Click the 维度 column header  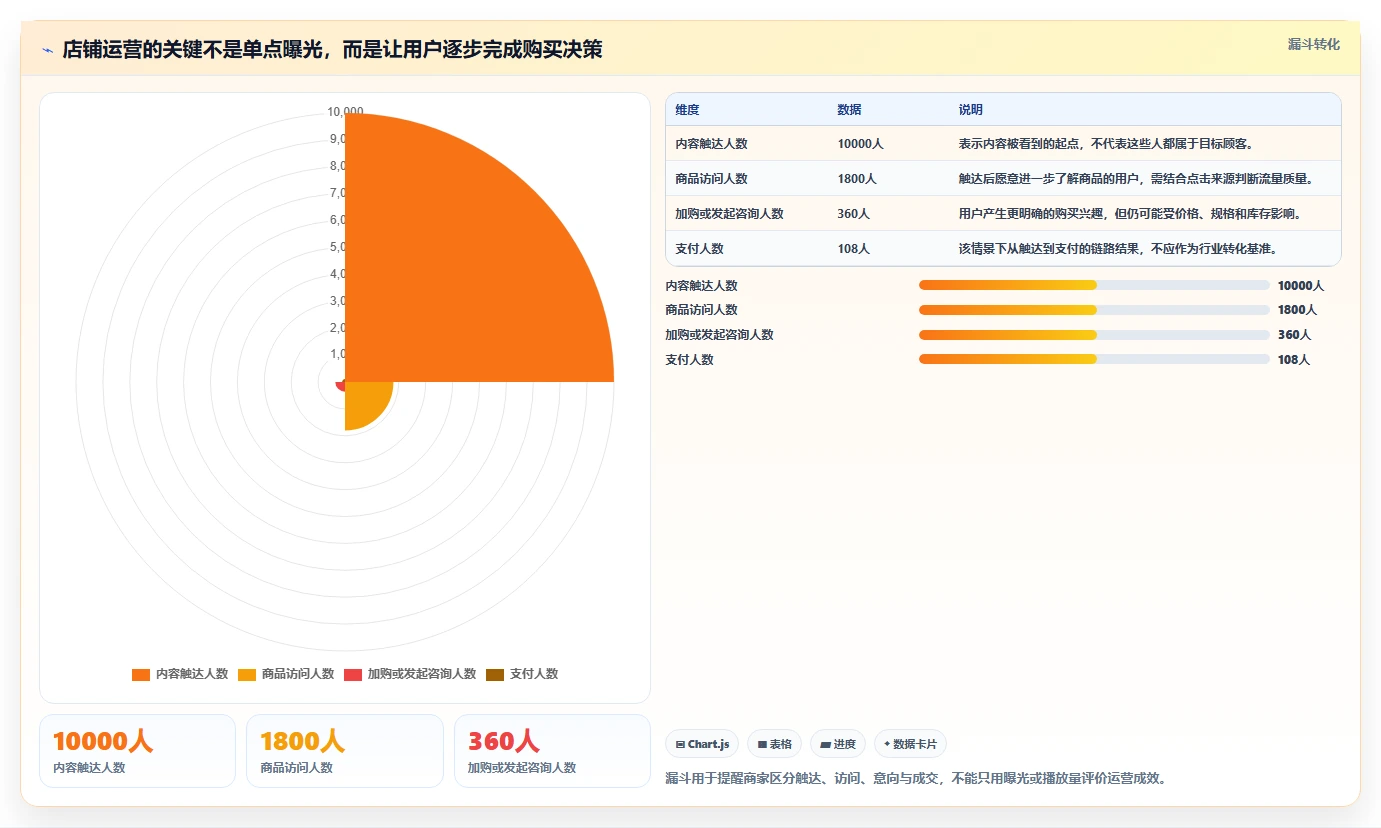[x=687, y=110]
